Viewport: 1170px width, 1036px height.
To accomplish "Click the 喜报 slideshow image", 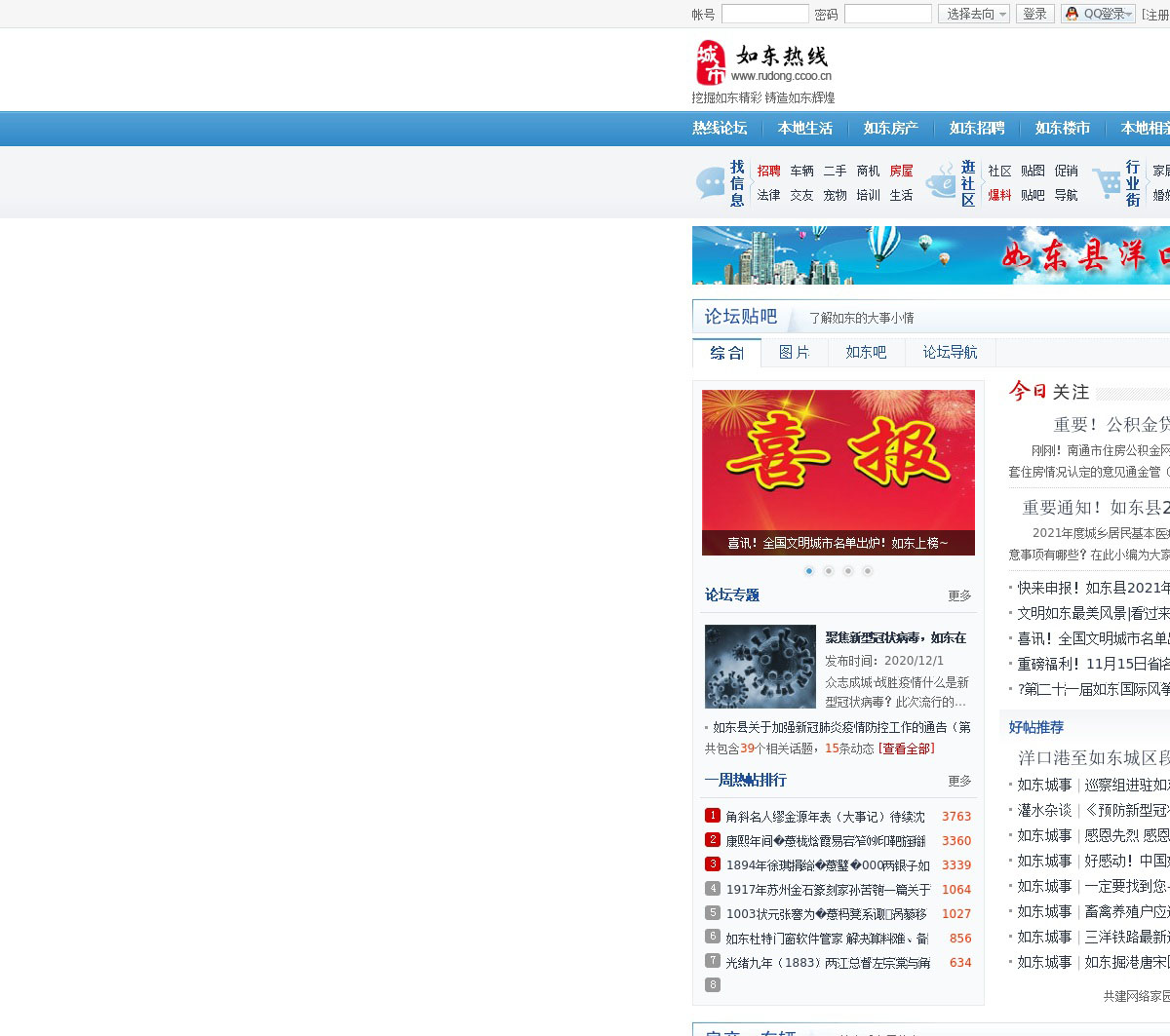I will pos(838,473).
